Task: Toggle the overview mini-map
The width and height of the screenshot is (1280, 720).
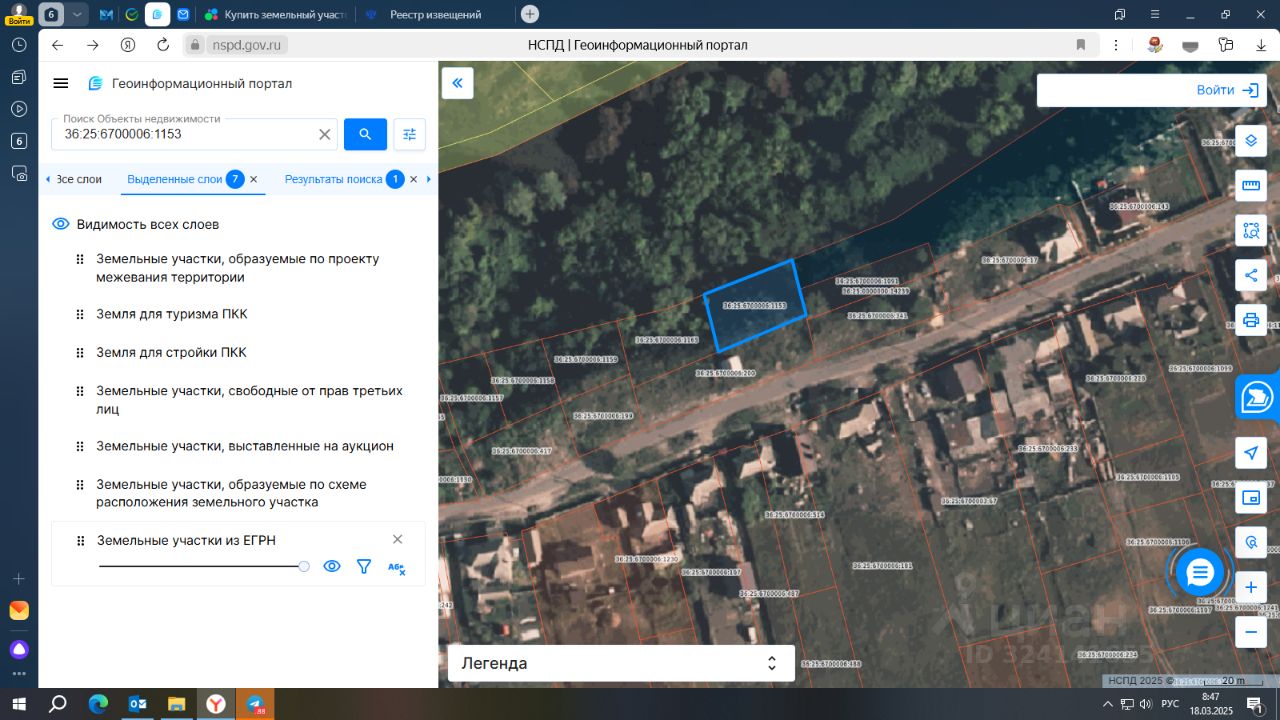Action: click(1250, 498)
